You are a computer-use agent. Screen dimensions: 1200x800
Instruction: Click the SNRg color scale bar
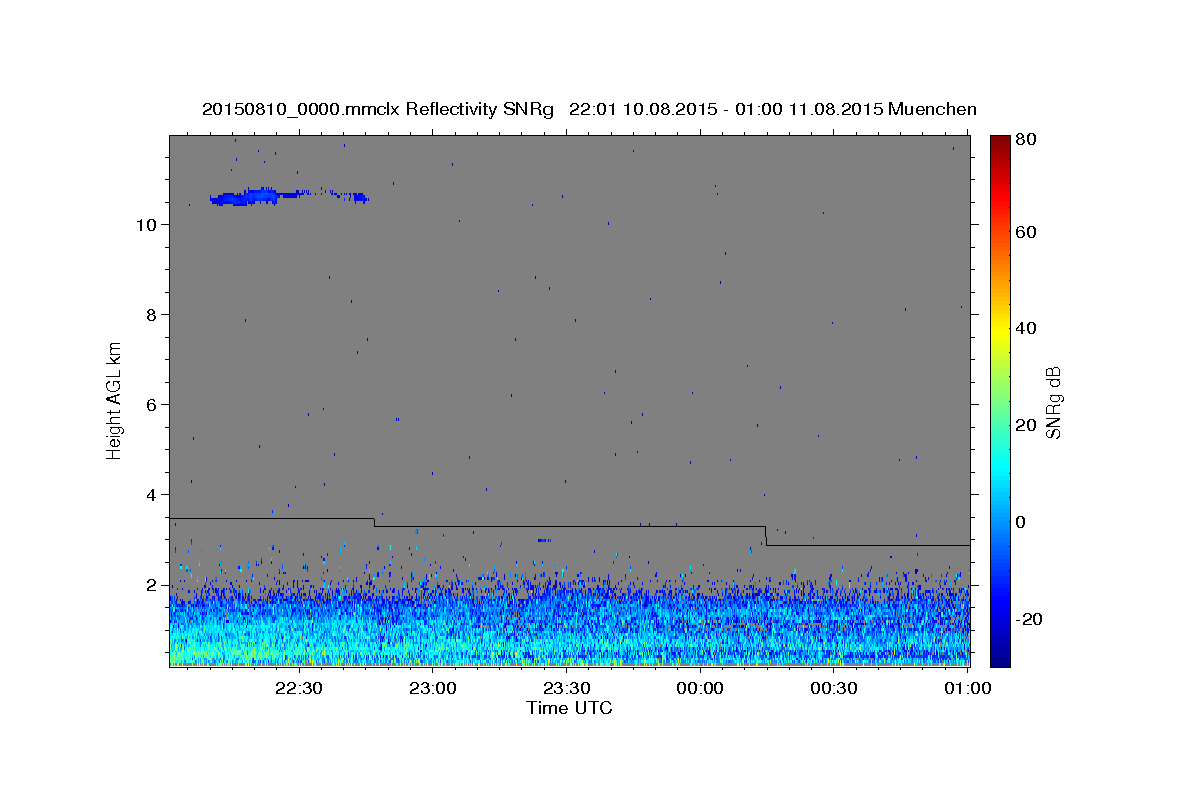[x=1000, y=401]
